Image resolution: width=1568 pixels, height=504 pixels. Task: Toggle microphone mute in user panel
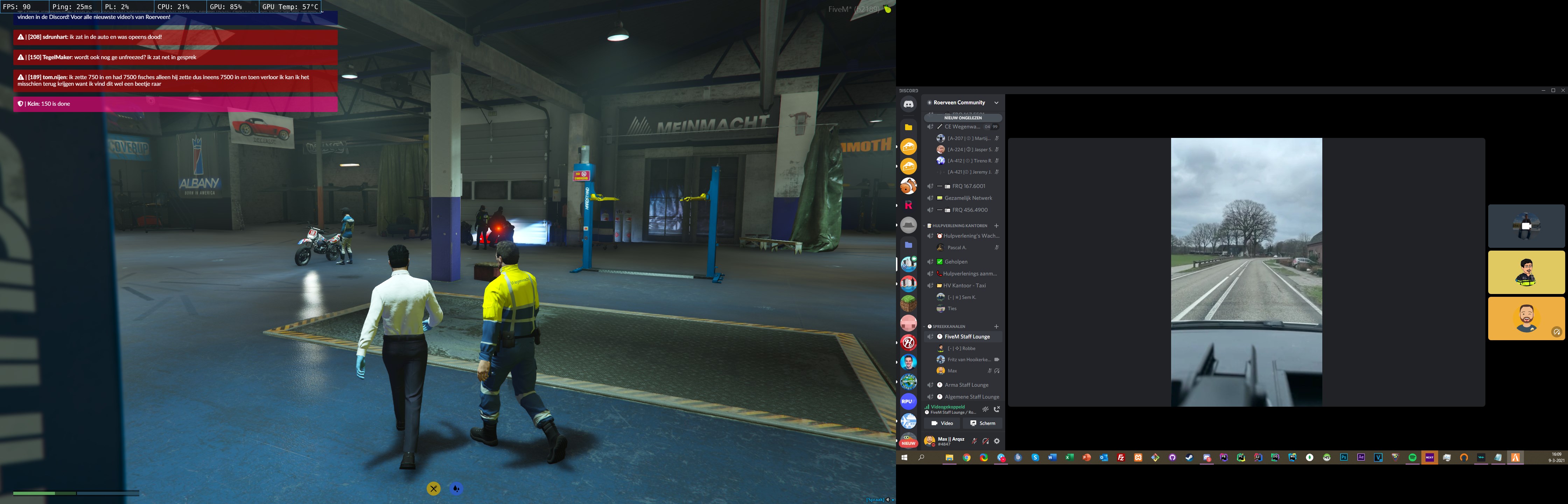pos(974,441)
